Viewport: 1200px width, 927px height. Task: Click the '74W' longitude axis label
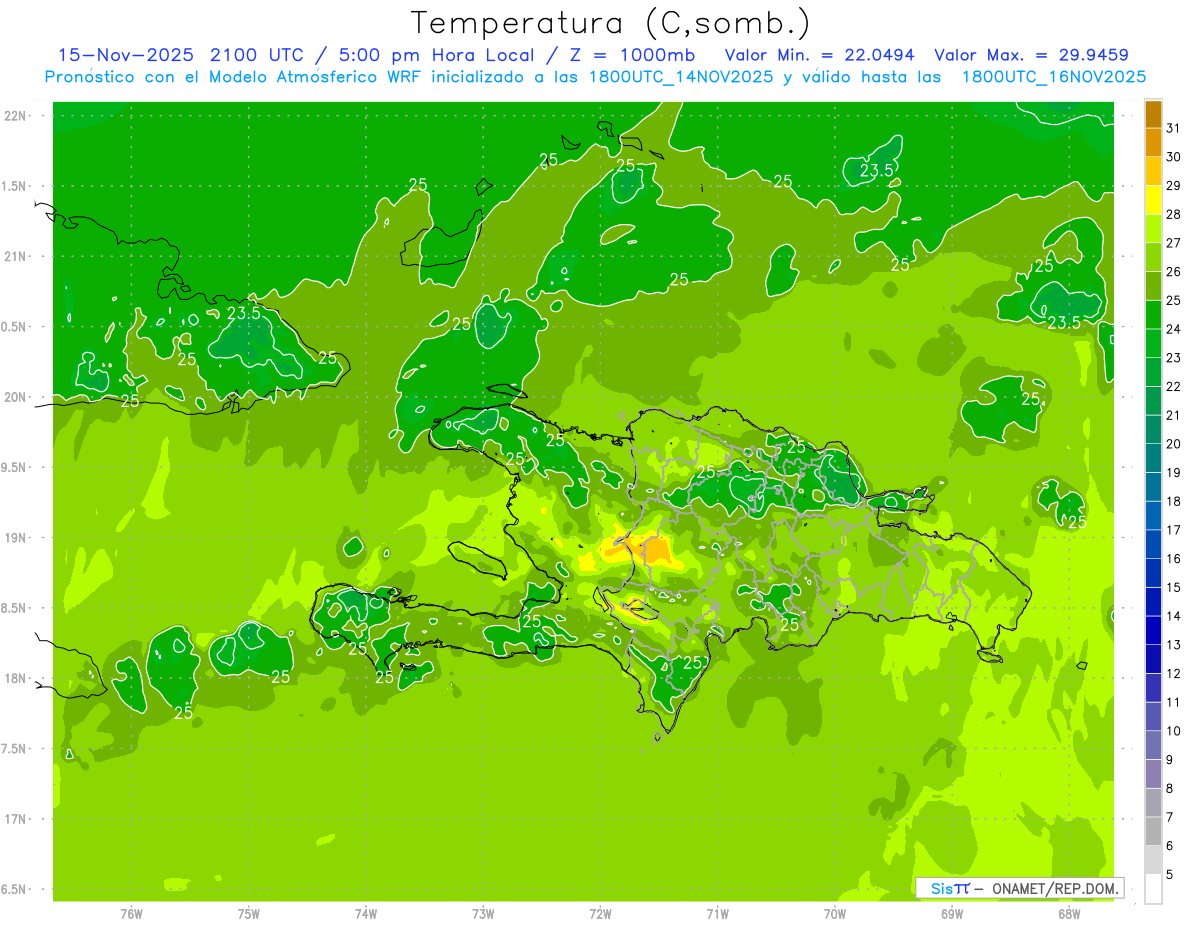tap(365, 913)
